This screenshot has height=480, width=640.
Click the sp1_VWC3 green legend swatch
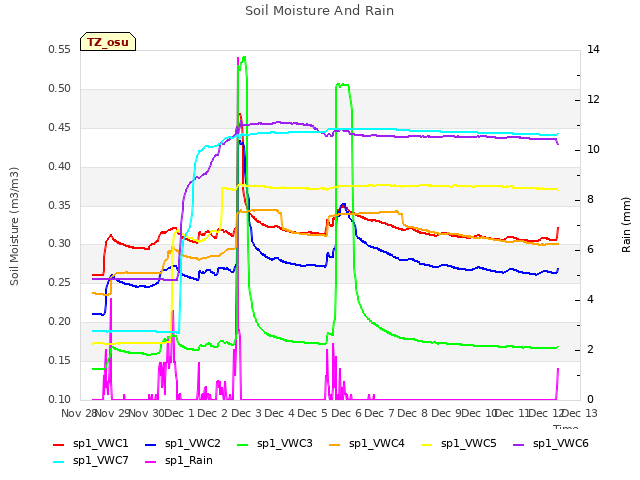(x=242, y=444)
